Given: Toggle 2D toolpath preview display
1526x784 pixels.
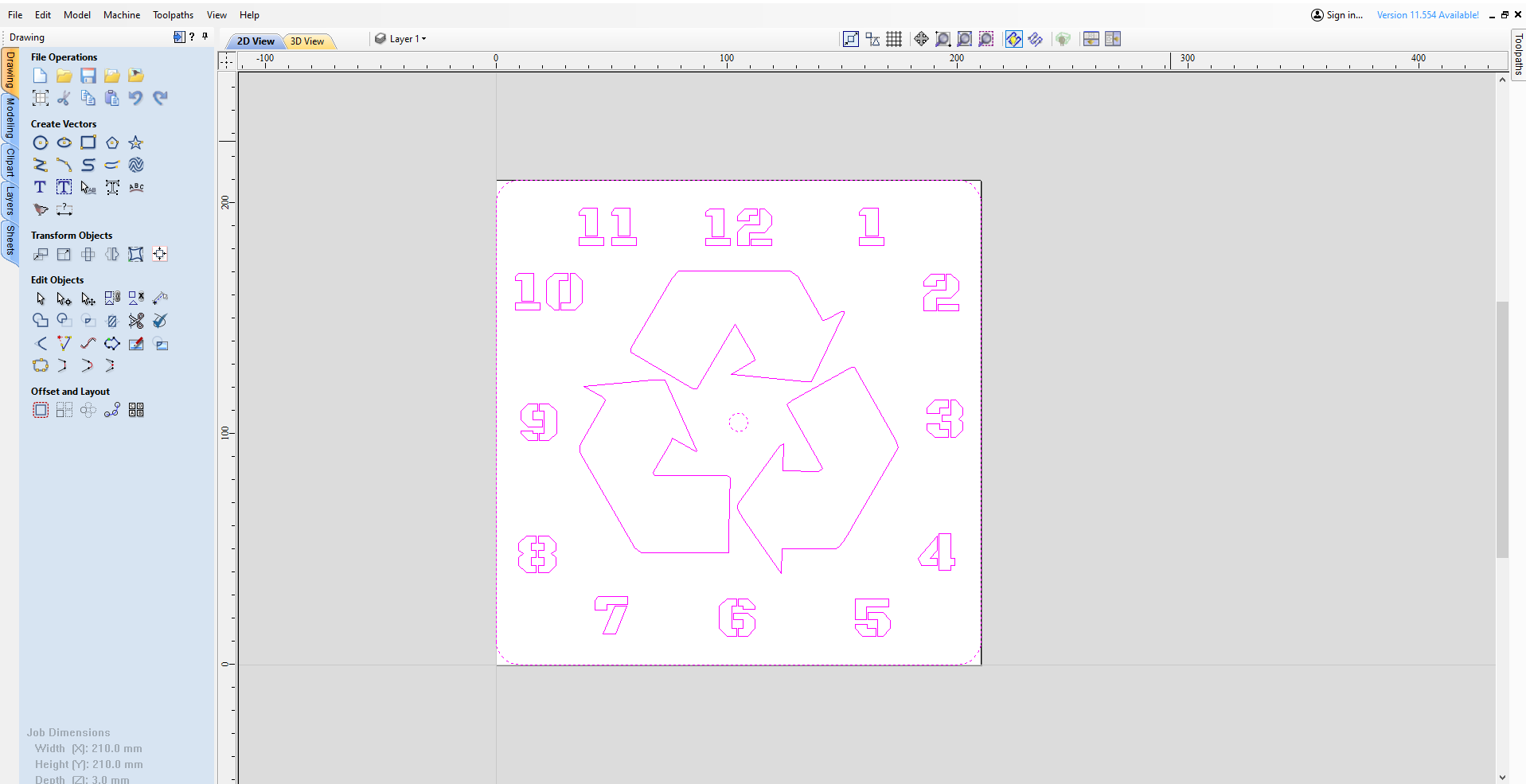Looking at the screenshot, I should click(x=1013, y=39).
